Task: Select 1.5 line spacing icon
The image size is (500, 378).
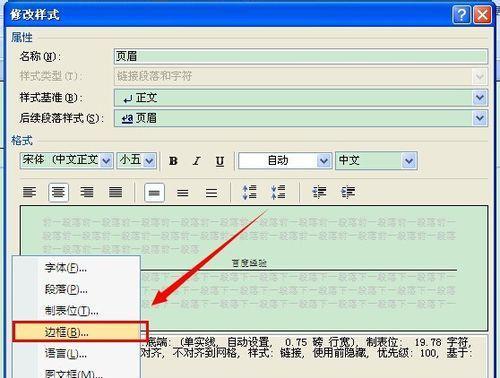Action: [x=183, y=192]
